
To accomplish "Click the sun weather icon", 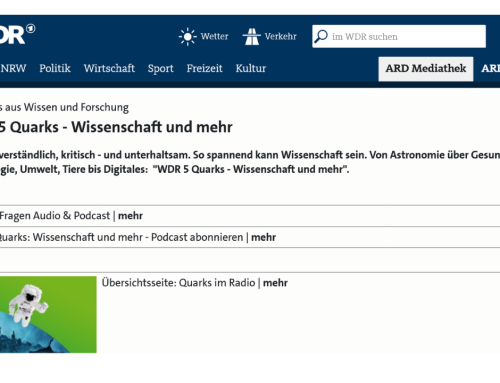I will [x=188, y=36].
